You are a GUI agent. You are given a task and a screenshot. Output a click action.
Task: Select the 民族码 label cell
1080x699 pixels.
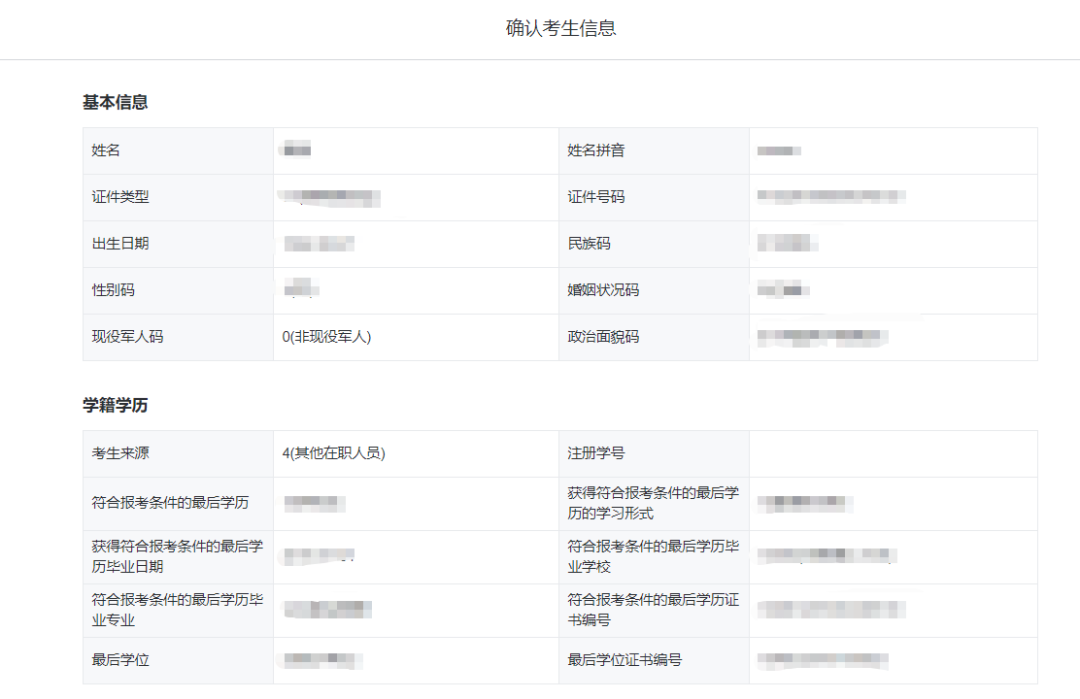654,244
